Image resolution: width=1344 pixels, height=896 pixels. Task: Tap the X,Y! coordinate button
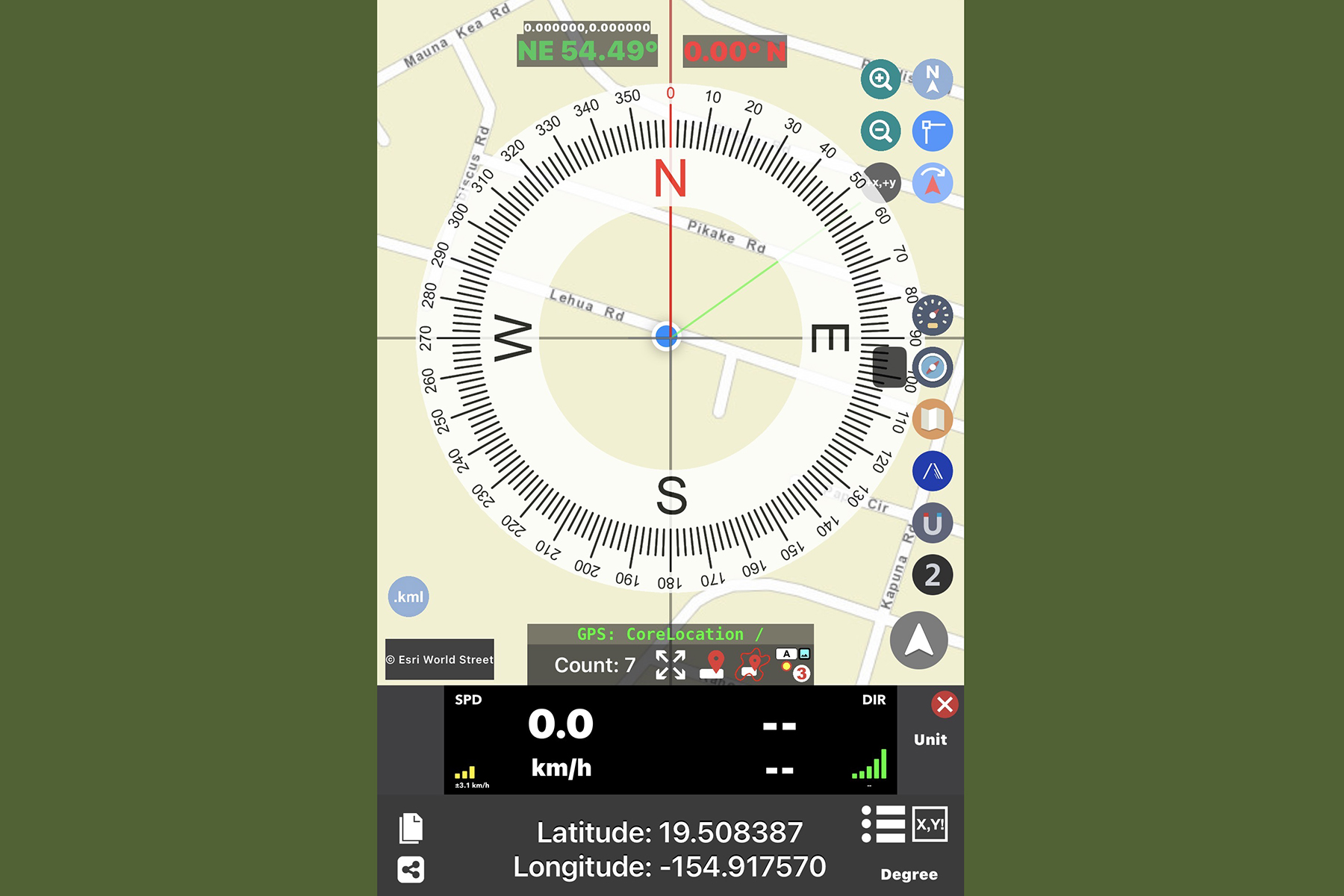pyautogui.click(x=930, y=824)
